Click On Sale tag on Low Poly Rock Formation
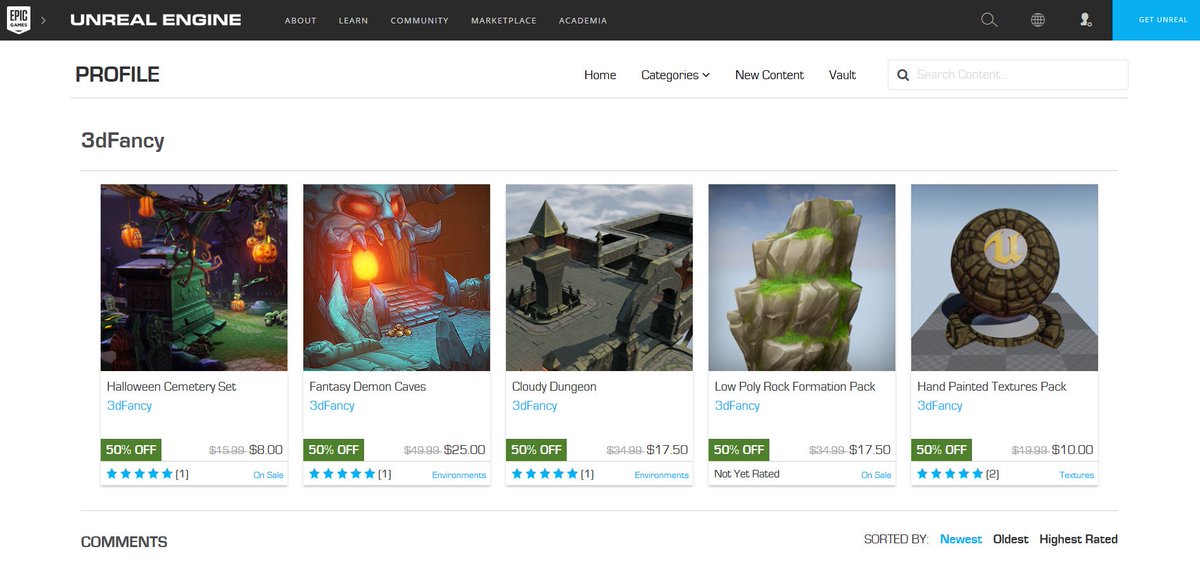Image resolution: width=1200 pixels, height=587 pixels. pos(876,475)
